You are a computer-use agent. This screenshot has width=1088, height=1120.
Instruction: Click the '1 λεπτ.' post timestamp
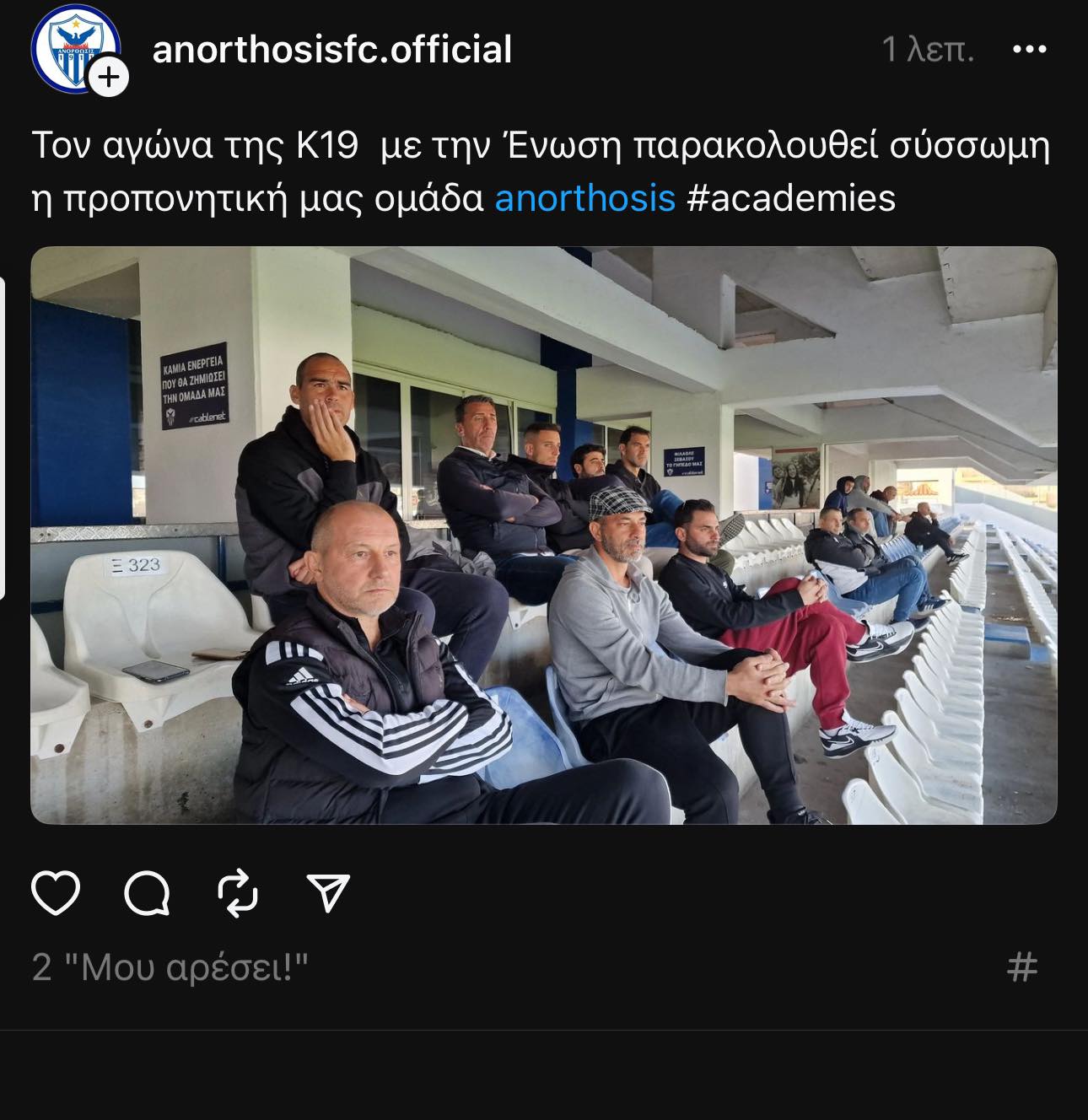point(929,50)
